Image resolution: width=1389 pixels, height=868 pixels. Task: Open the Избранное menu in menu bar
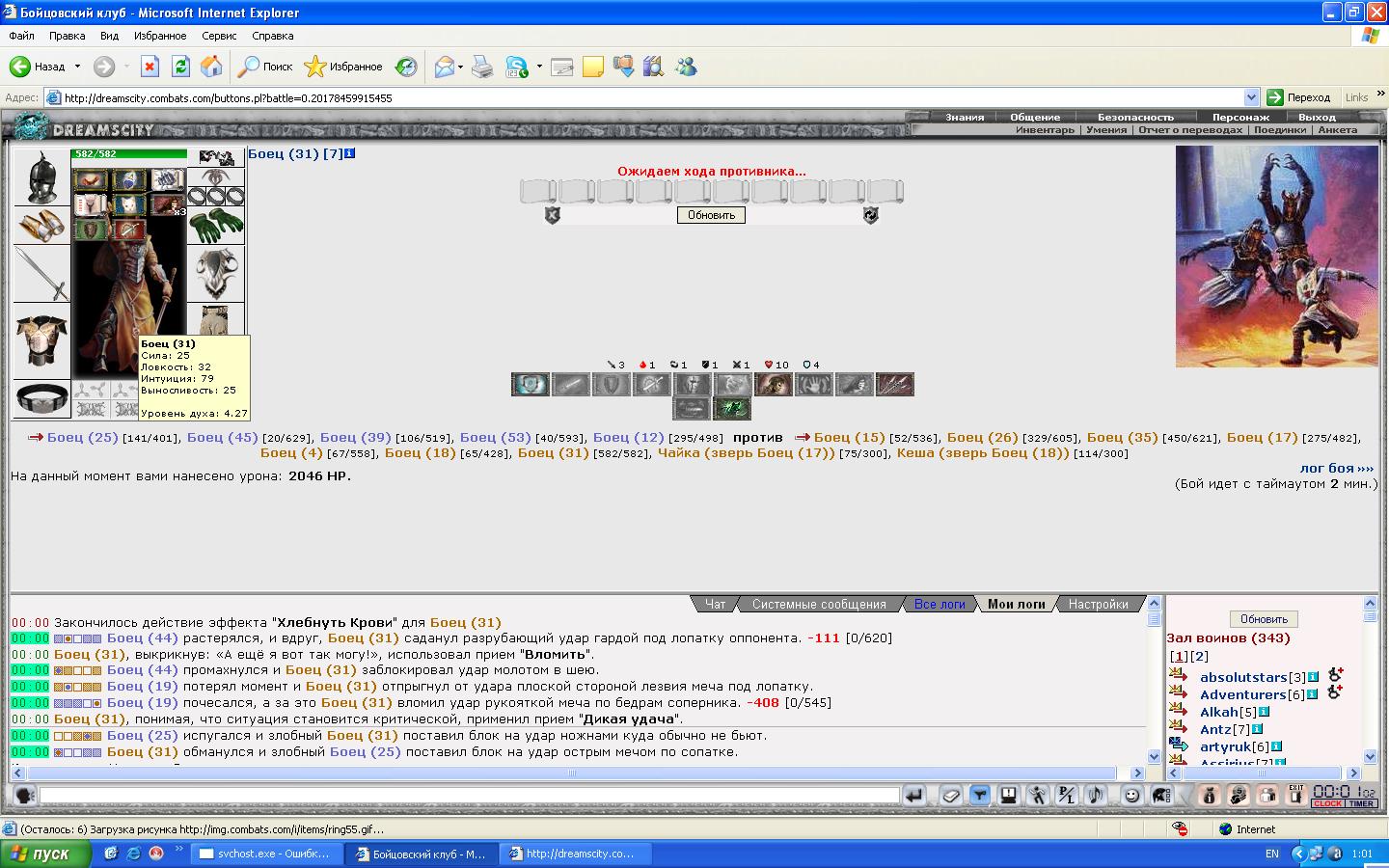point(160,36)
